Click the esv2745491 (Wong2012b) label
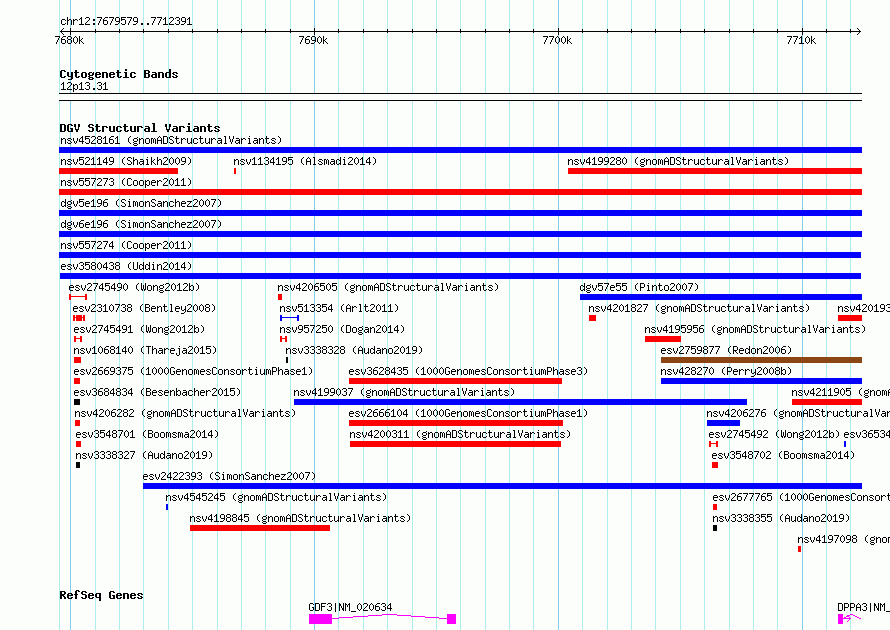Viewport: 890px width, 630px height. 139,329
